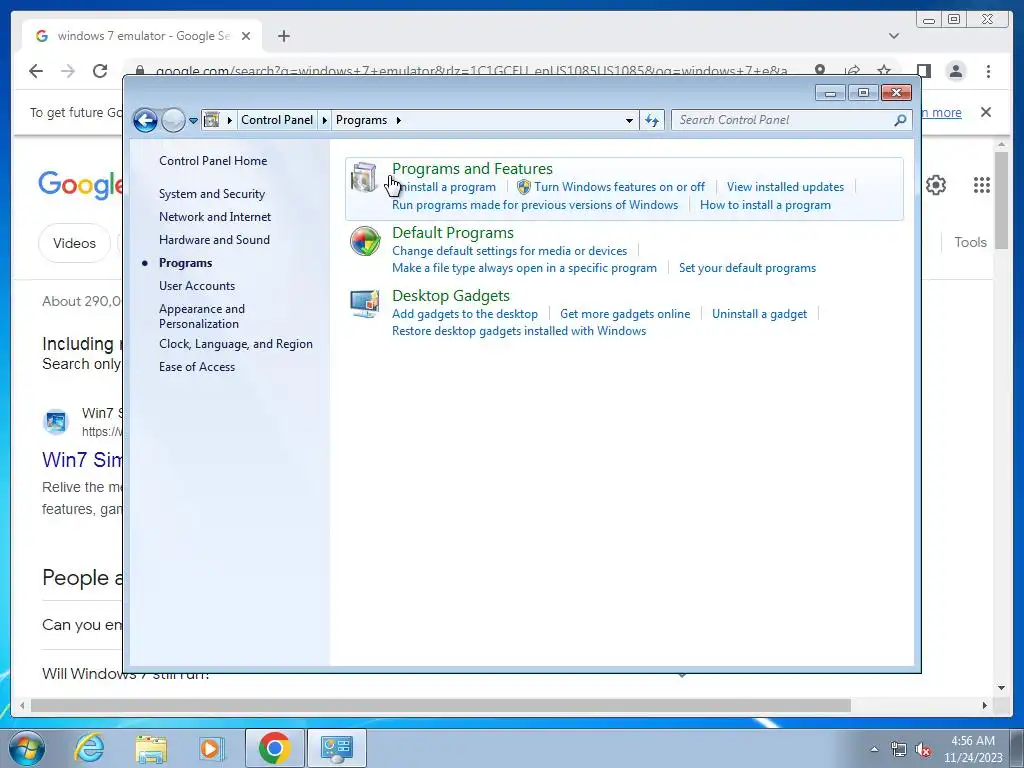
Task: Open Ease of Access category
Action: point(197,366)
